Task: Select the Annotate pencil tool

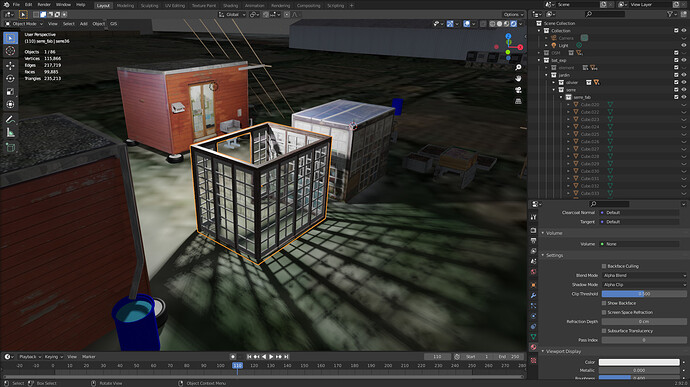Action: tap(10, 119)
